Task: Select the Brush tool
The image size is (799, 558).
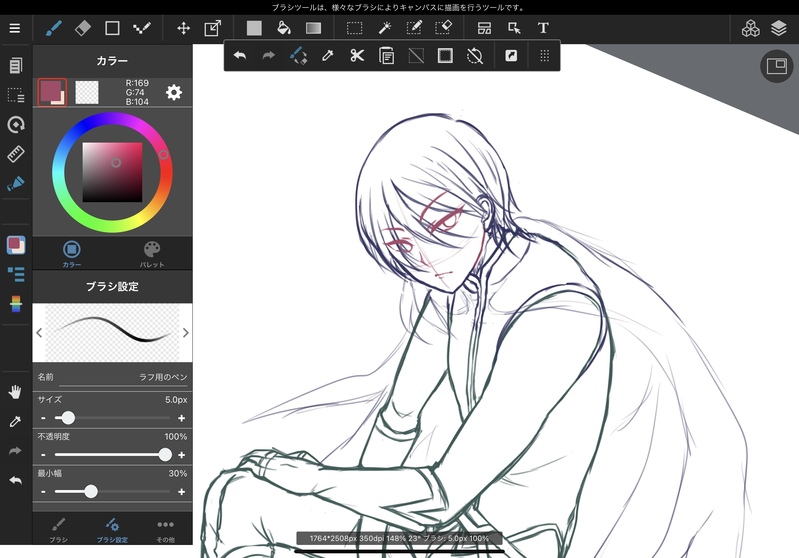Action: click(54, 28)
